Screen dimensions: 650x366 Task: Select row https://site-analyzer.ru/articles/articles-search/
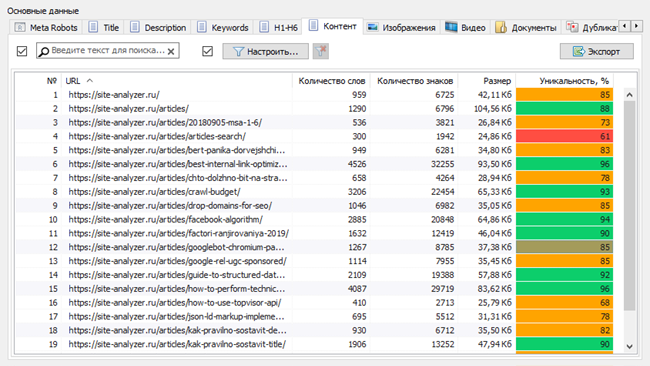(x=315, y=136)
